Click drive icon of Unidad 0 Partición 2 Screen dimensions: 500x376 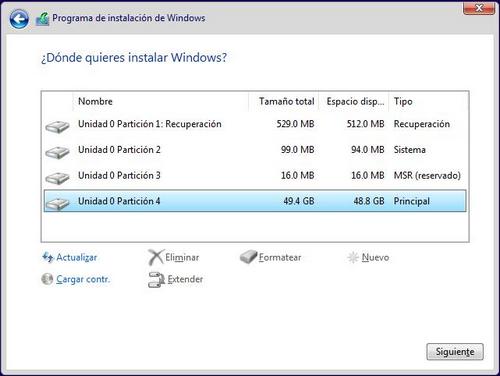(57, 153)
